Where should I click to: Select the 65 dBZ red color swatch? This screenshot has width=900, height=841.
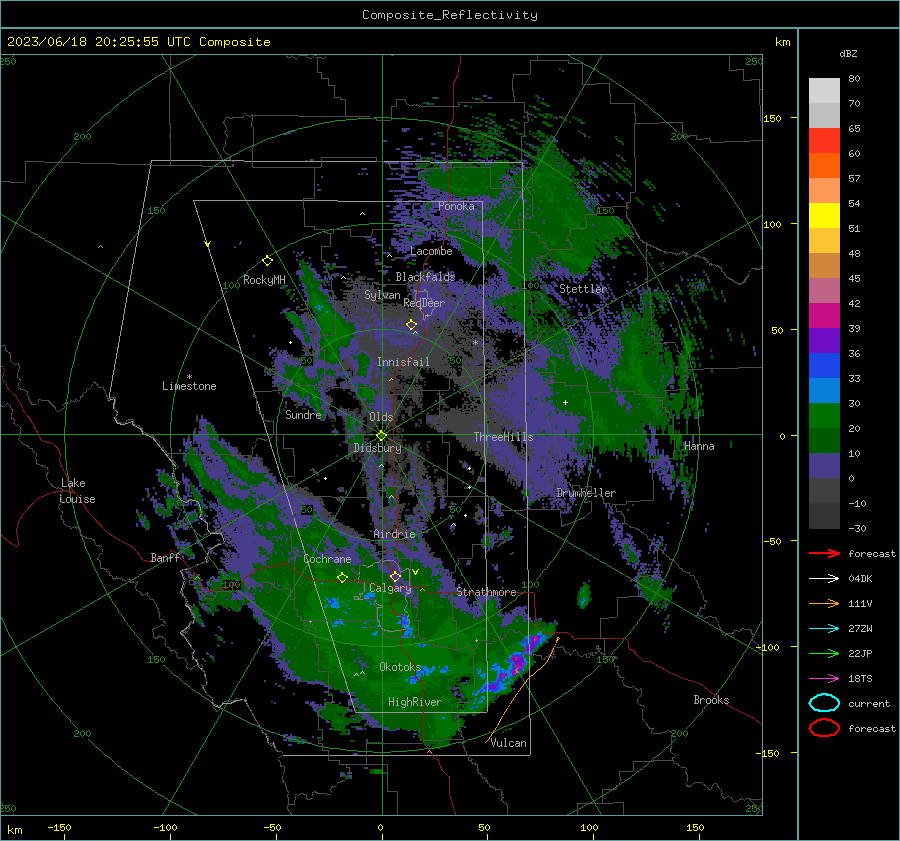point(824,140)
